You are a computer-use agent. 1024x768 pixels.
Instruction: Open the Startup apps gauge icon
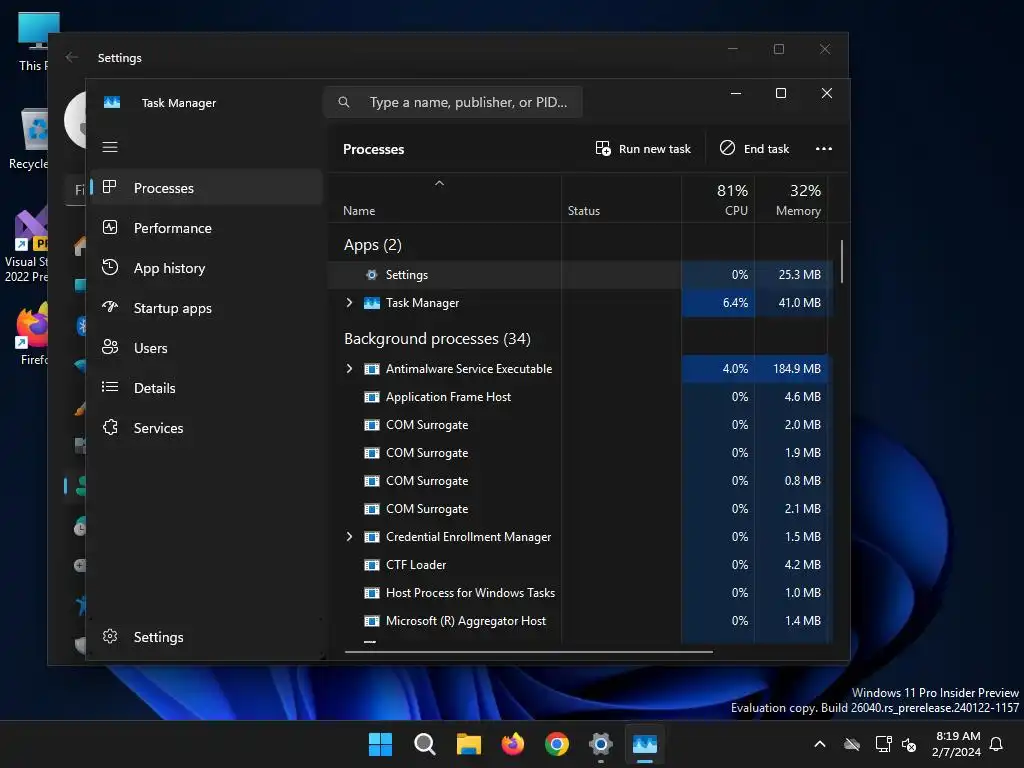pos(110,307)
